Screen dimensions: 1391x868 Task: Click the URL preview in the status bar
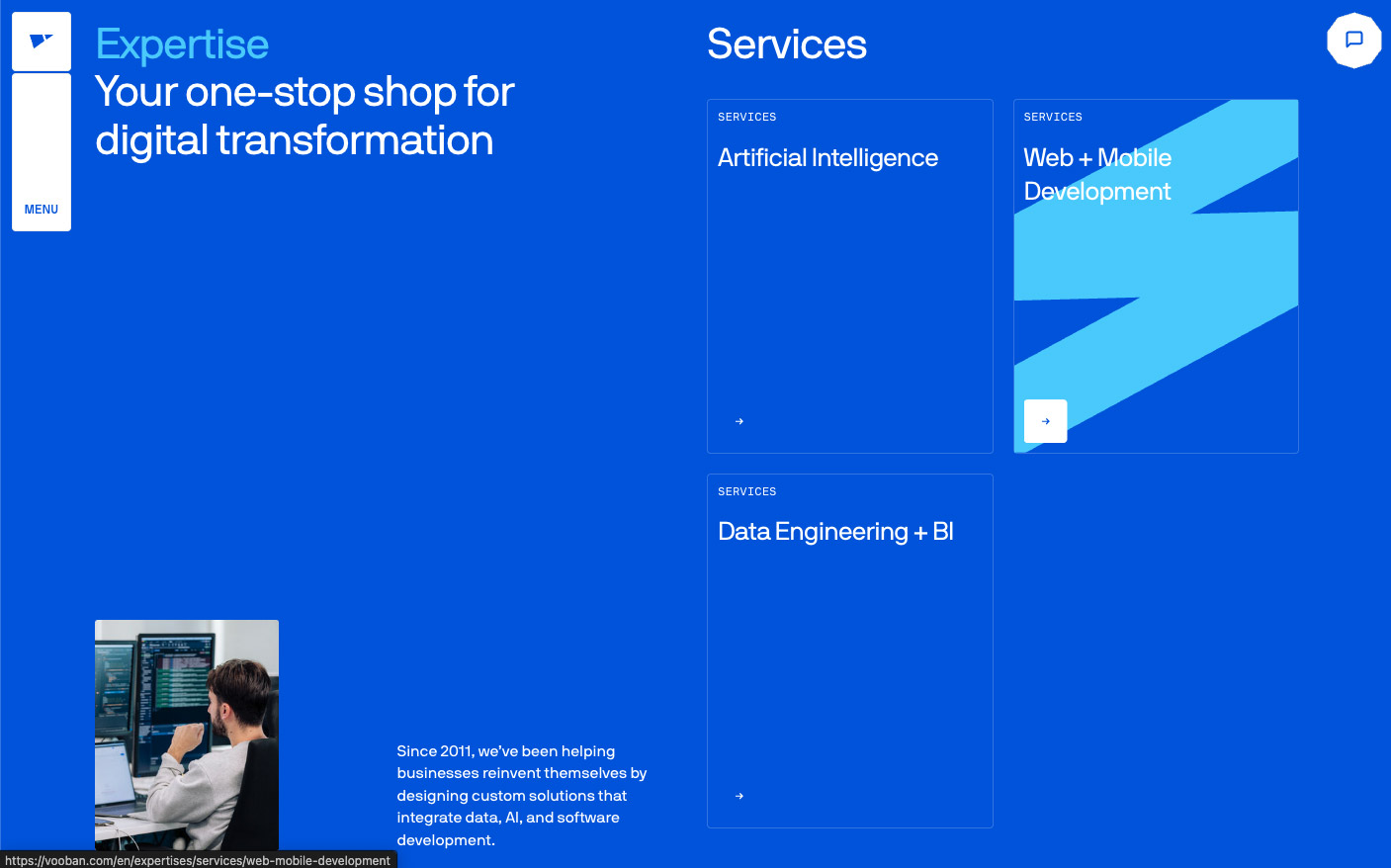(198, 860)
